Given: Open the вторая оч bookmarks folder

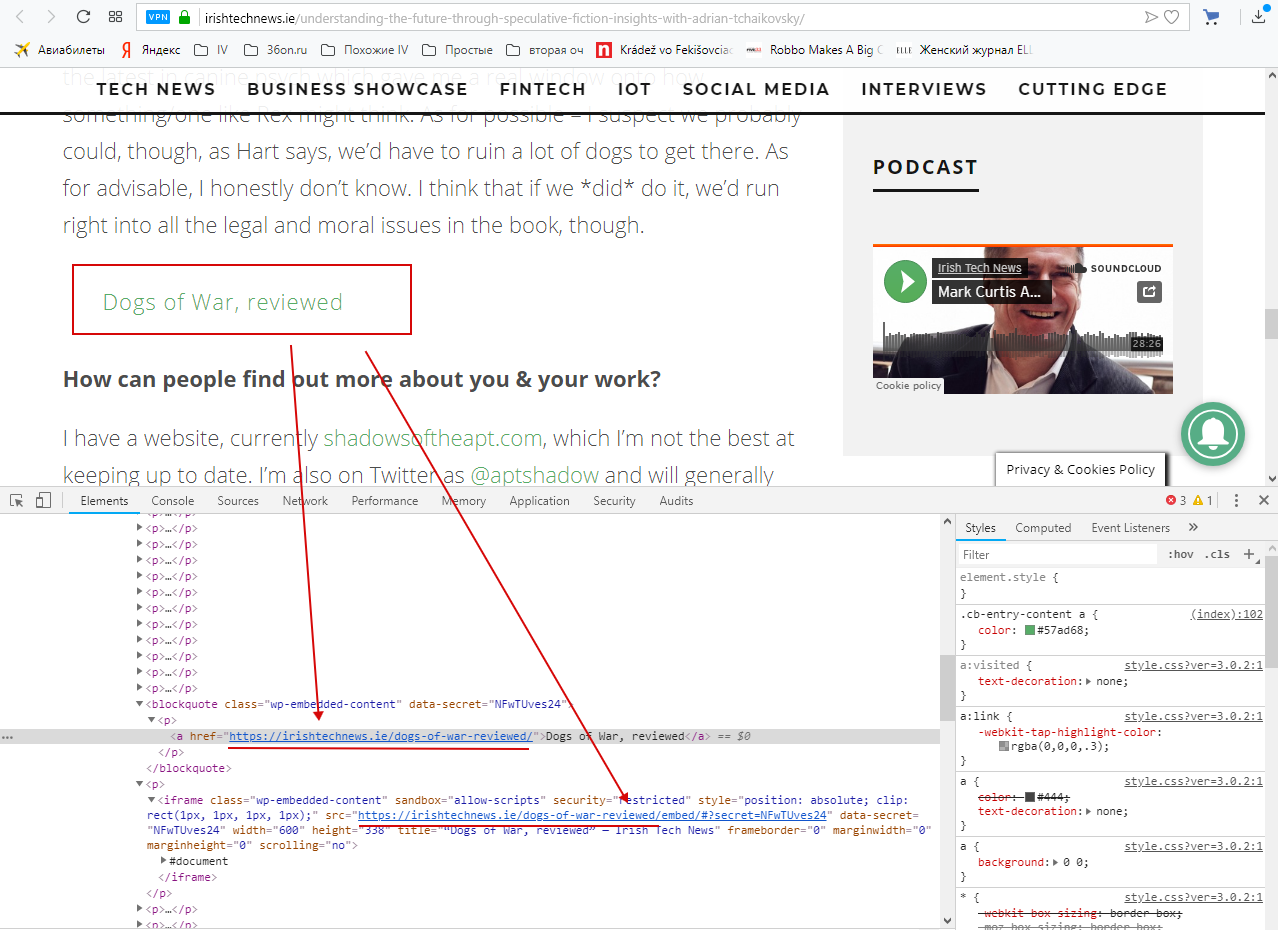Looking at the screenshot, I should 545,49.
